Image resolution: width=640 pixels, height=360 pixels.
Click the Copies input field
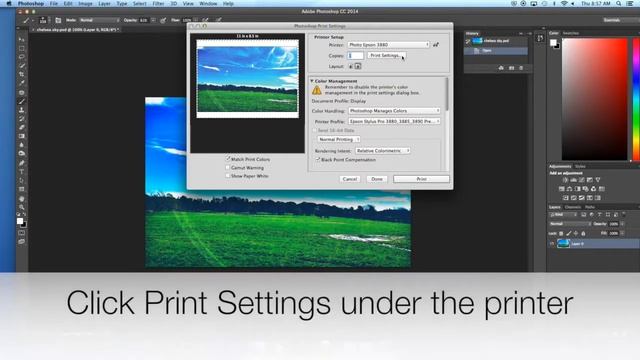click(x=355, y=56)
